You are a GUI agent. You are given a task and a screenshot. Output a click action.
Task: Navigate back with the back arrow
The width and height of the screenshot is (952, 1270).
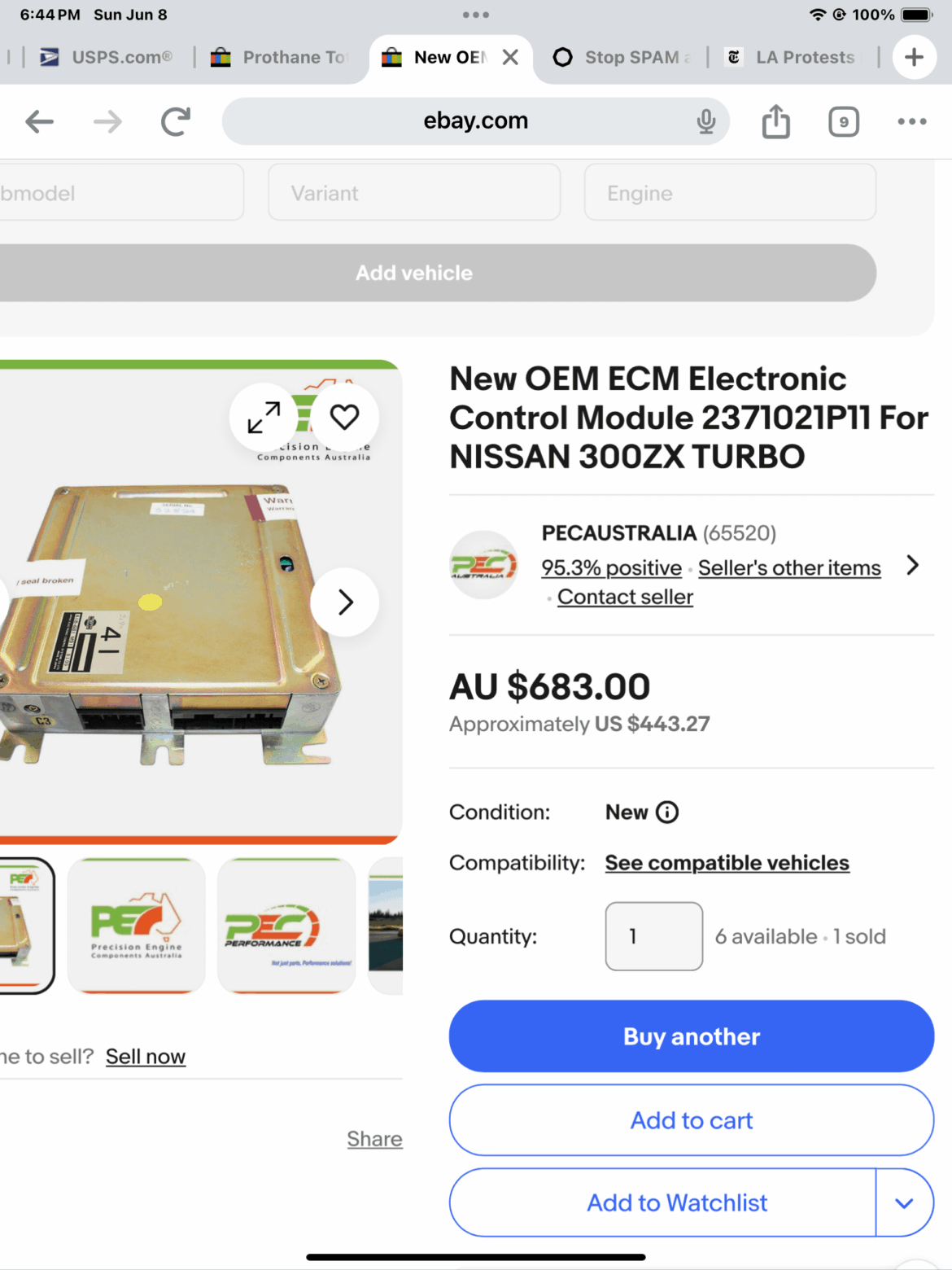pos(38,120)
